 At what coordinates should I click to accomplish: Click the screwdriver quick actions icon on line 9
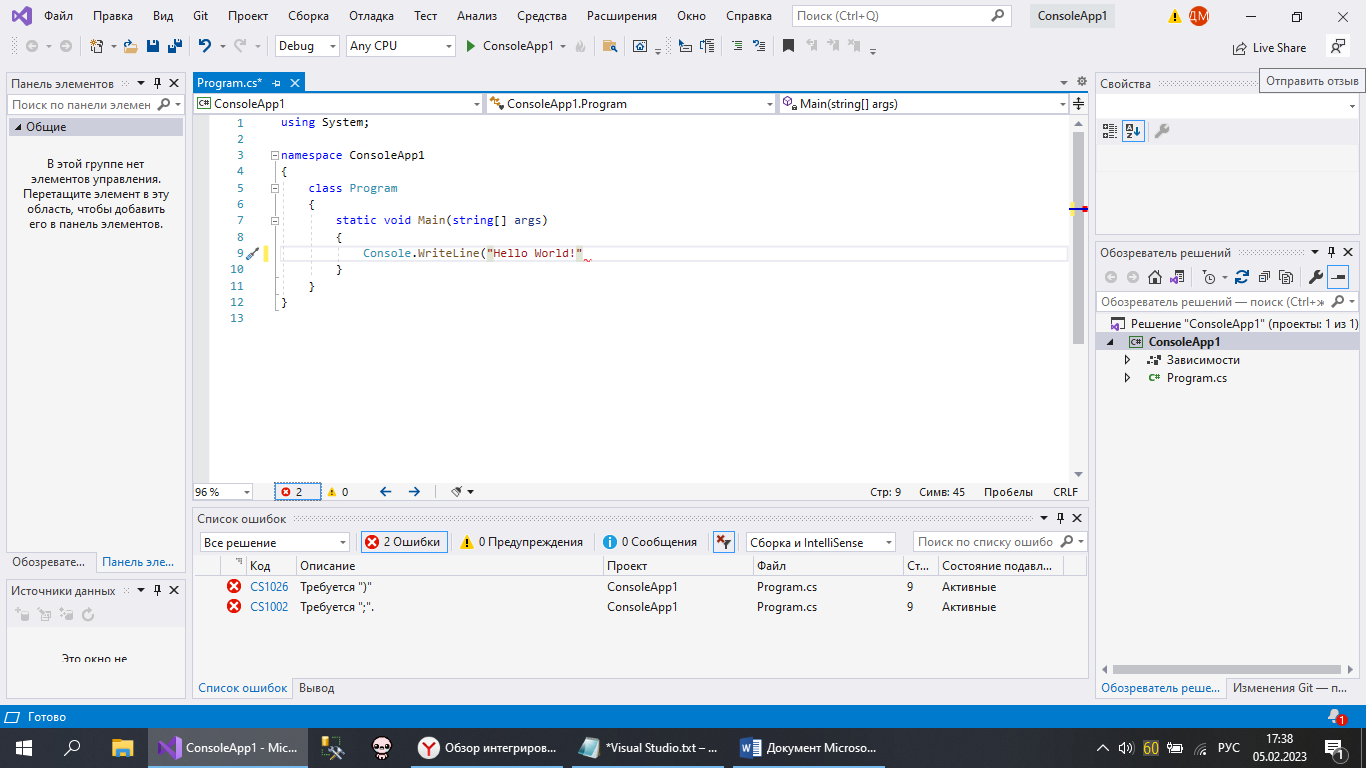tap(252, 254)
